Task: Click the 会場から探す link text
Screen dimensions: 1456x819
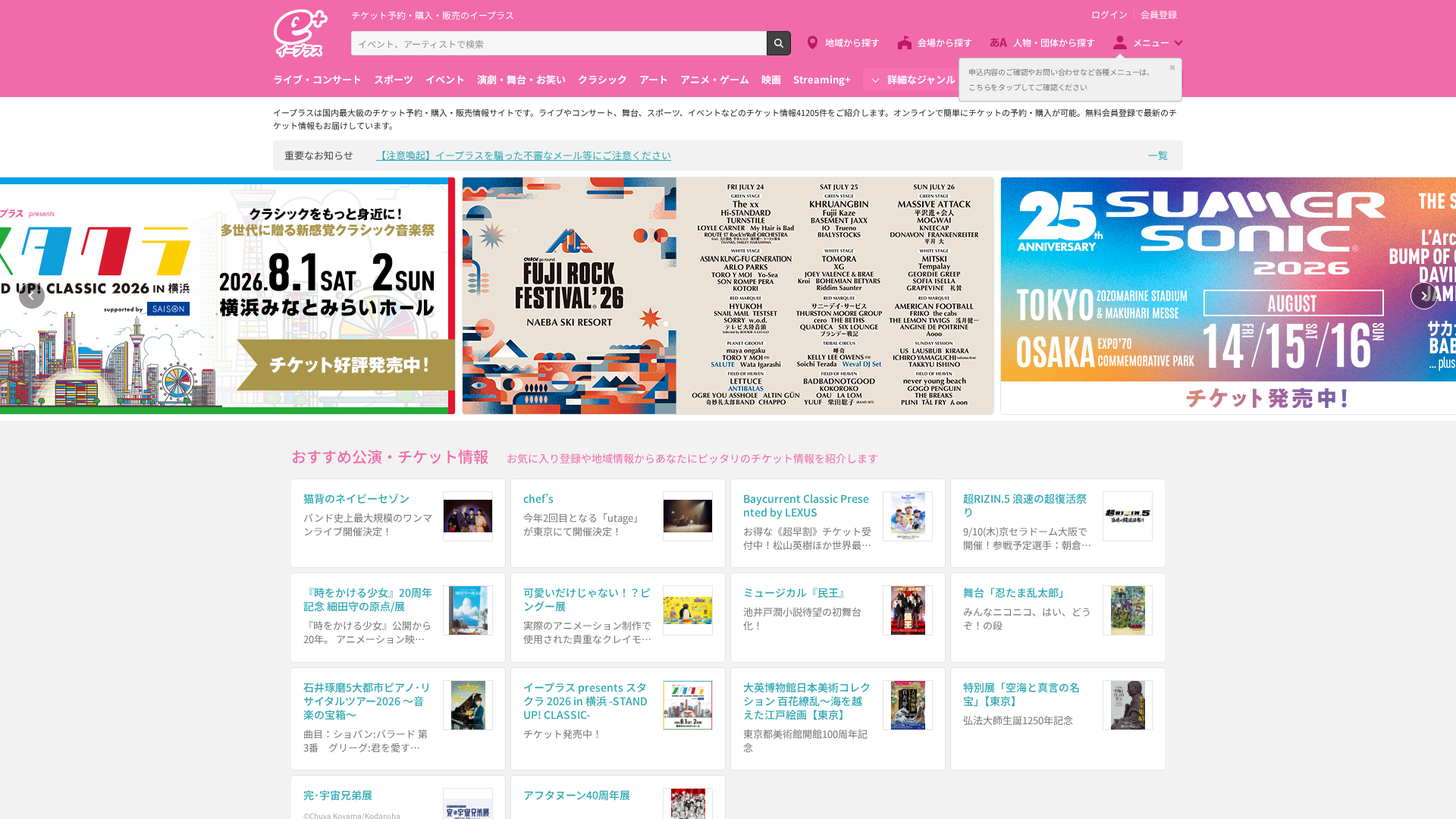Action: [x=944, y=43]
